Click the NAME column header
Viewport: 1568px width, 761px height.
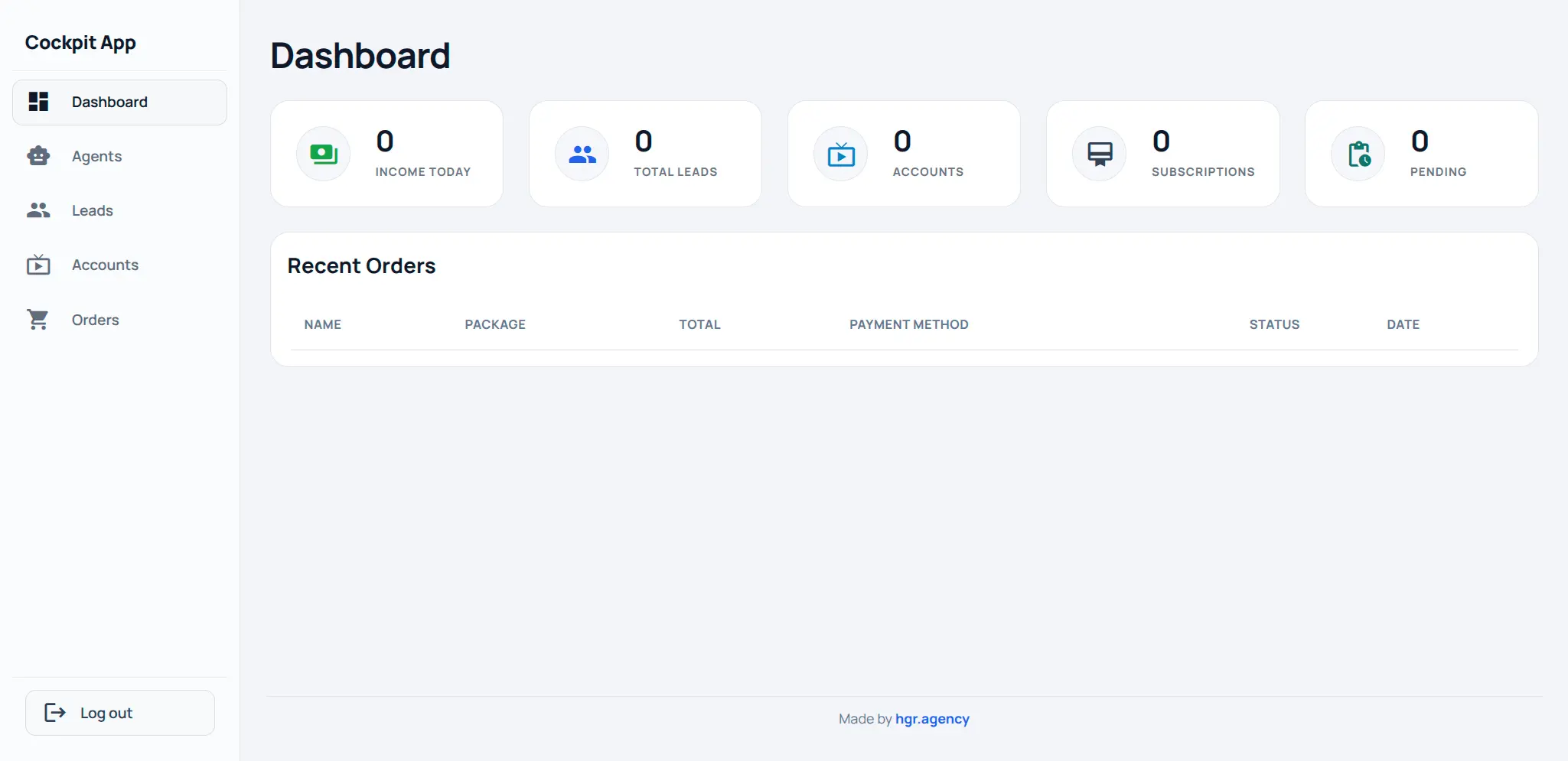pyautogui.click(x=323, y=324)
